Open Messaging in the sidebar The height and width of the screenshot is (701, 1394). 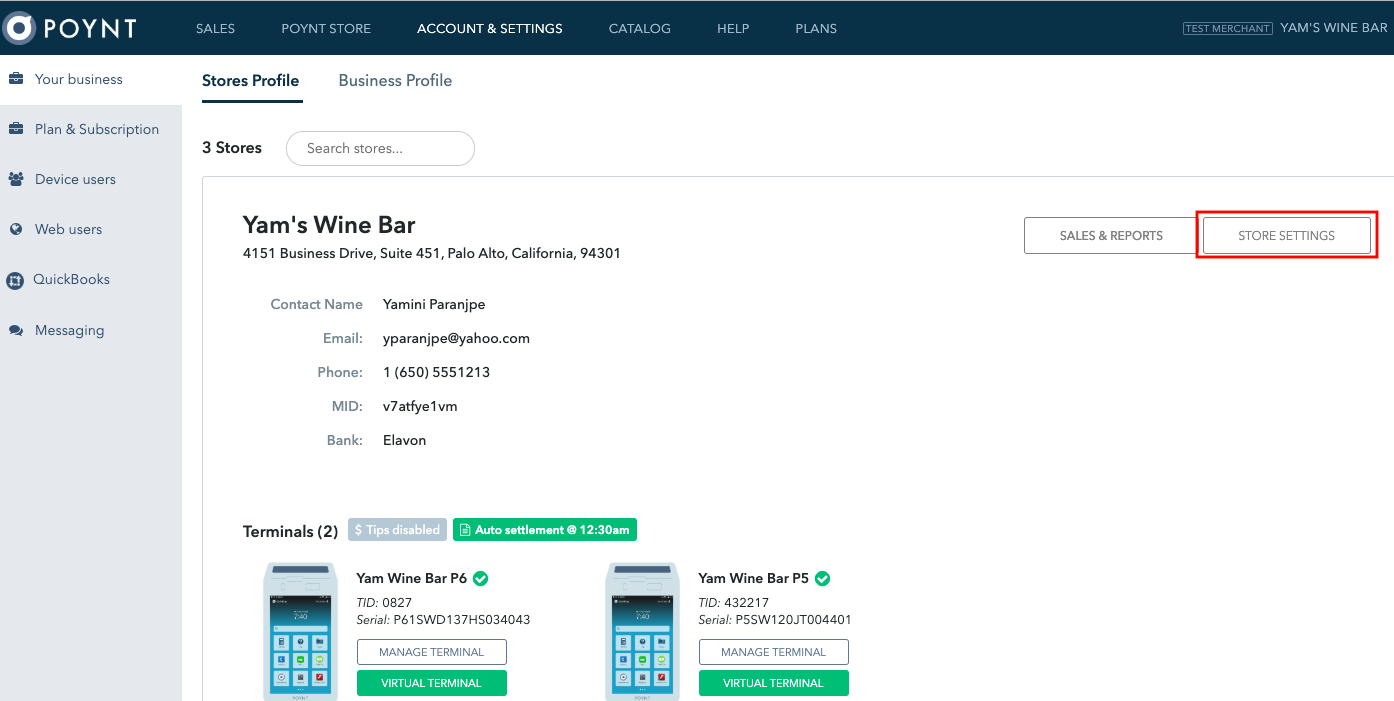[x=91, y=330]
